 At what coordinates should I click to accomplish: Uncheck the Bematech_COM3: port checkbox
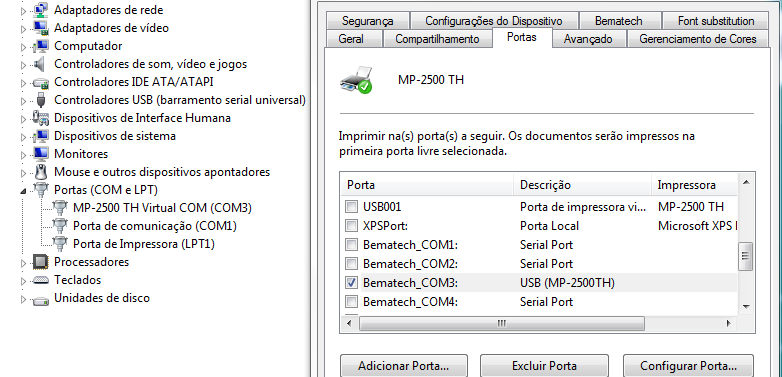point(352,283)
